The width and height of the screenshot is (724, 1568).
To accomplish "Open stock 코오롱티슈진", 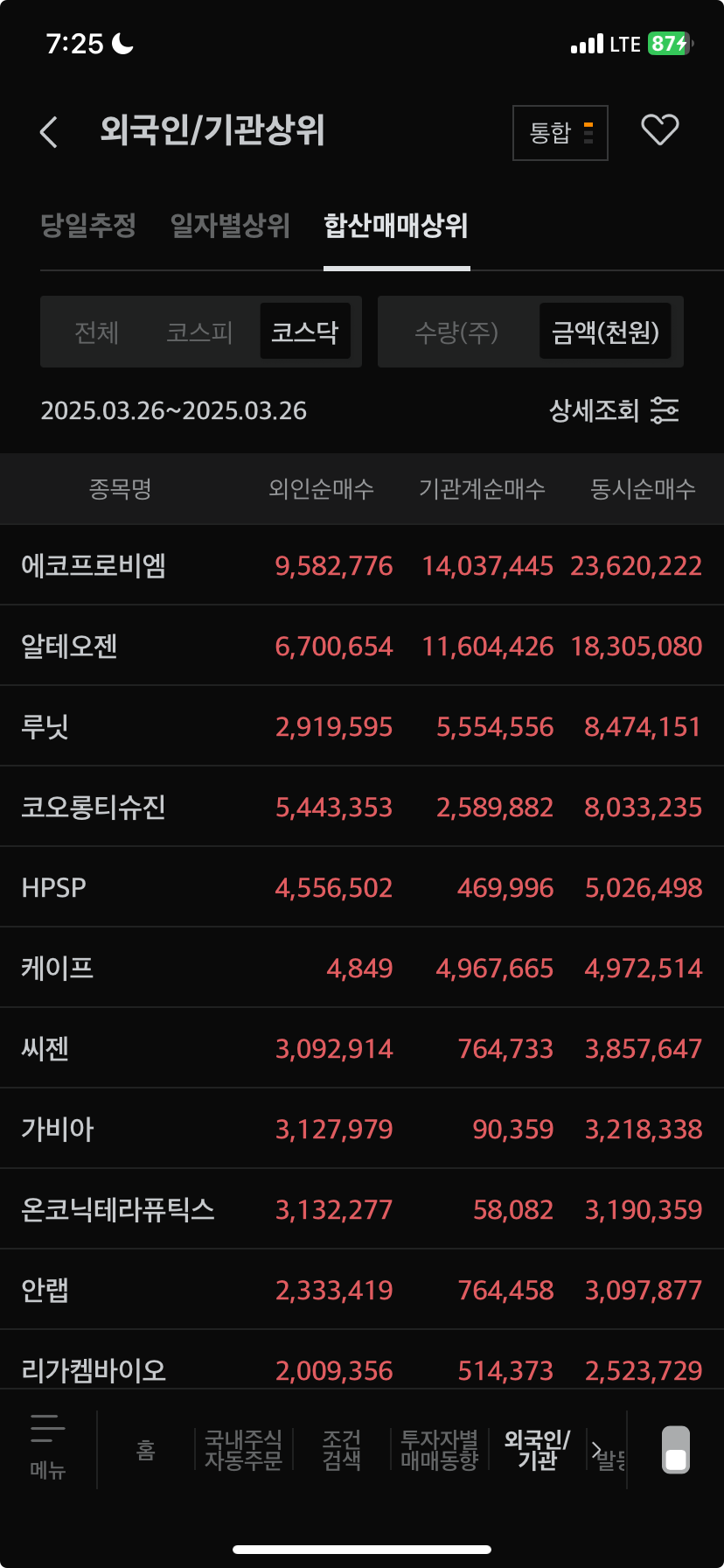I will coord(94,807).
